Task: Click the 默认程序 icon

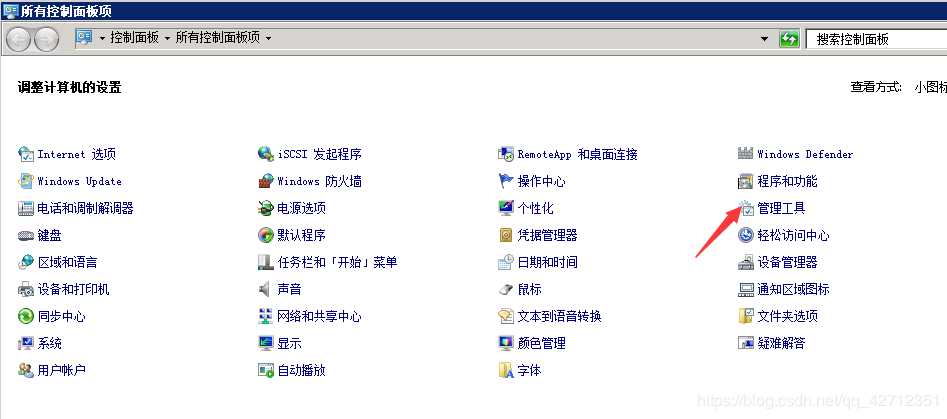Action: coord(266,235)
